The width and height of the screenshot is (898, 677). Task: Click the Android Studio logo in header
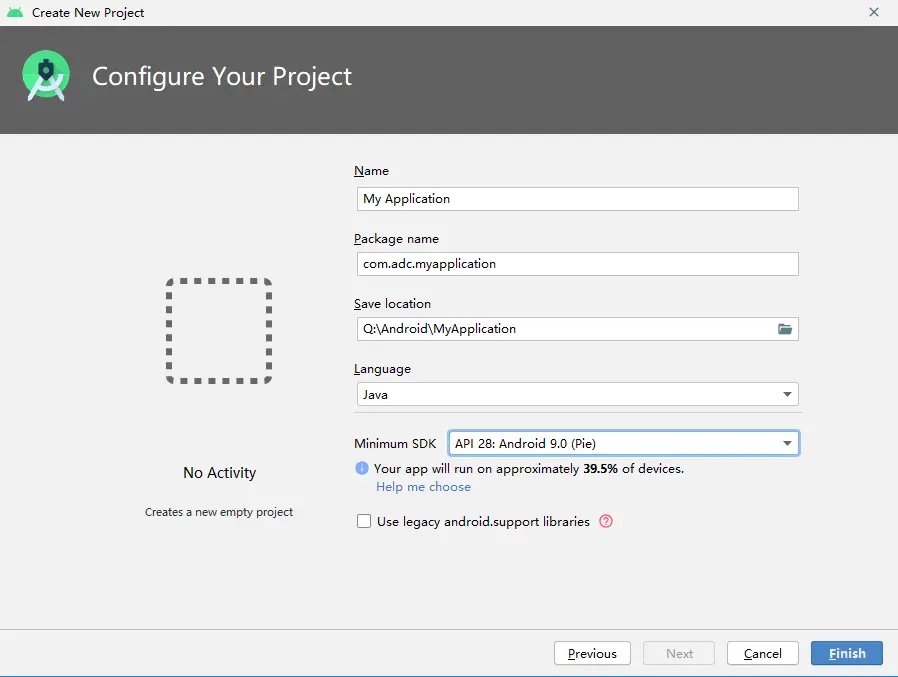point(46,76)
